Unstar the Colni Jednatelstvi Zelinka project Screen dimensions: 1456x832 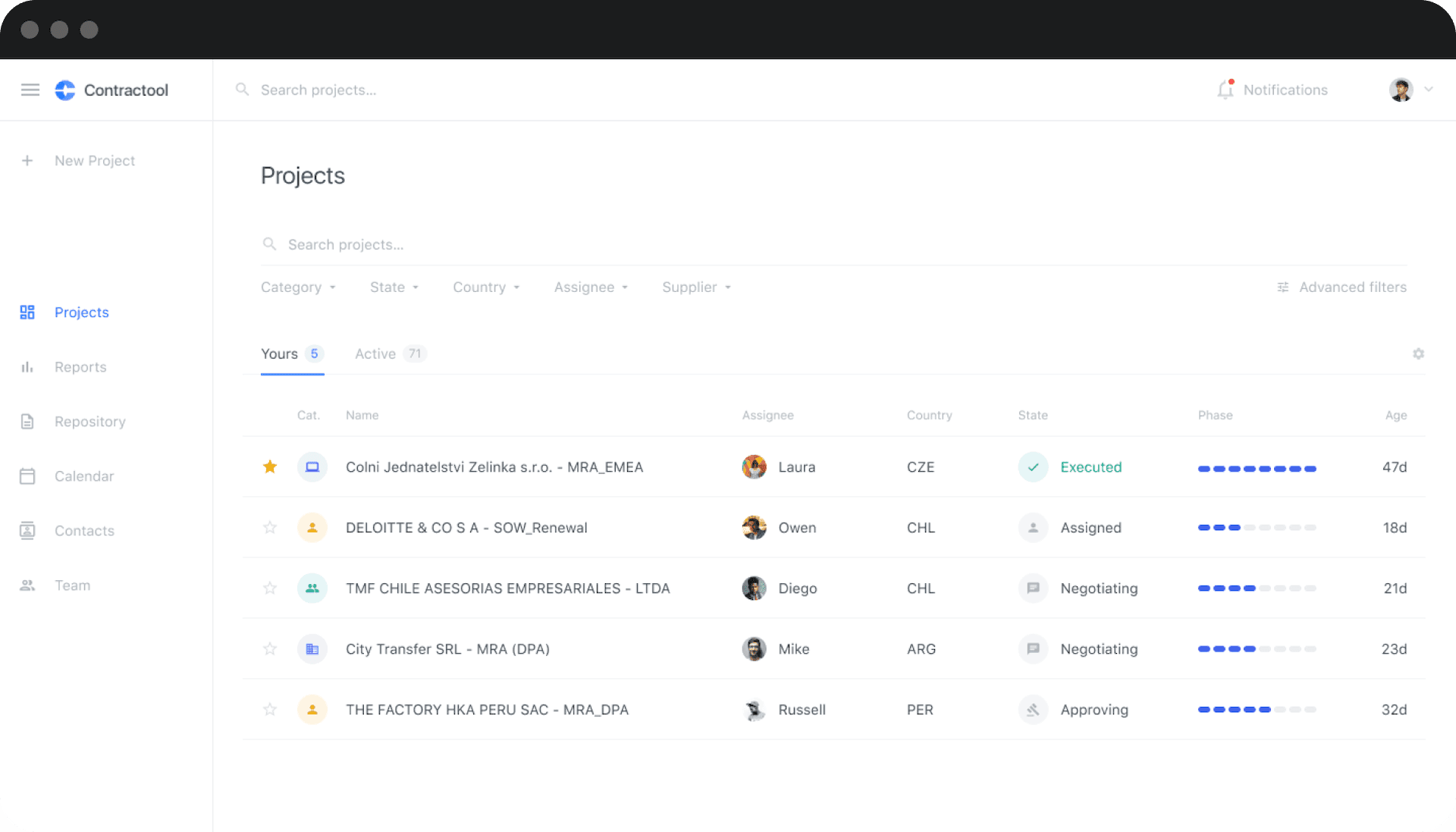[x=270, y=466]
